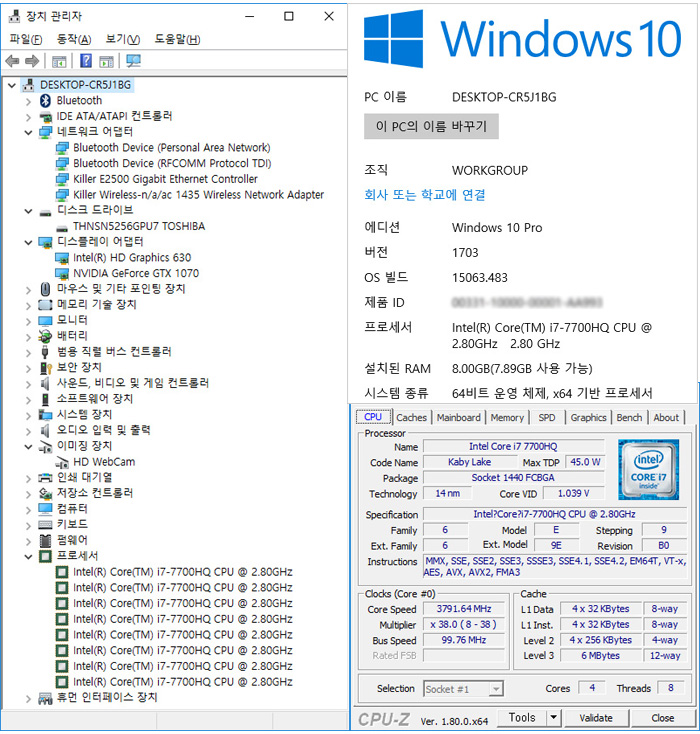Viewport: 700px width, 734px height.
Task: Open the 동작(A) menu
Action: pos(74,39)
